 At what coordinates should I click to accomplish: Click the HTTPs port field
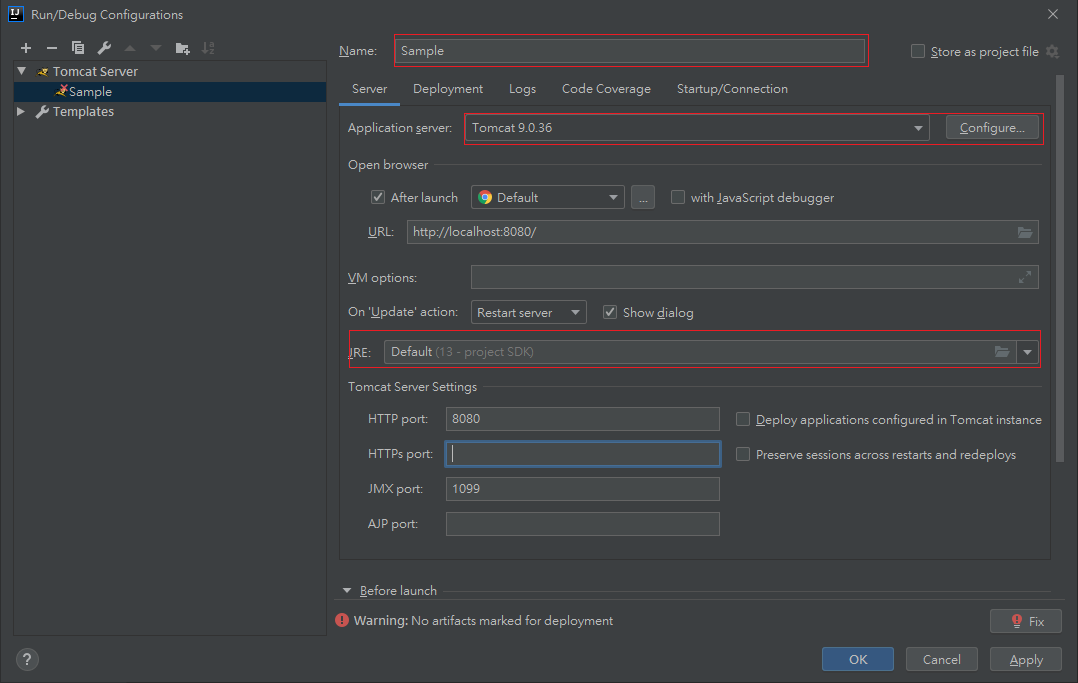(x=582, y=454)
